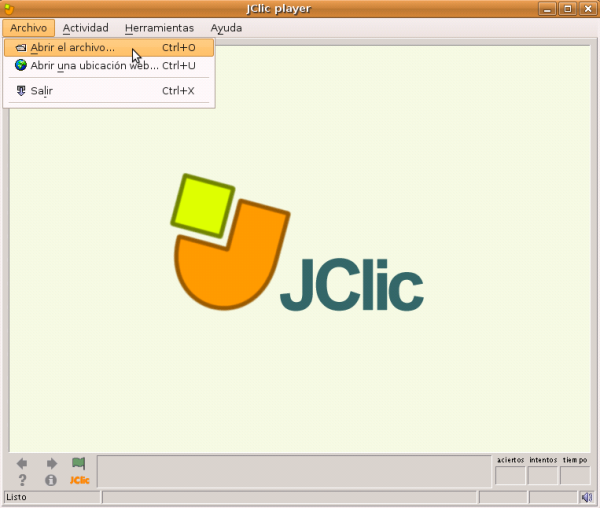Open the Ayuda menu
Image resolution: width=600 pixels, height=508 pixels.
[x=226, y=28]
